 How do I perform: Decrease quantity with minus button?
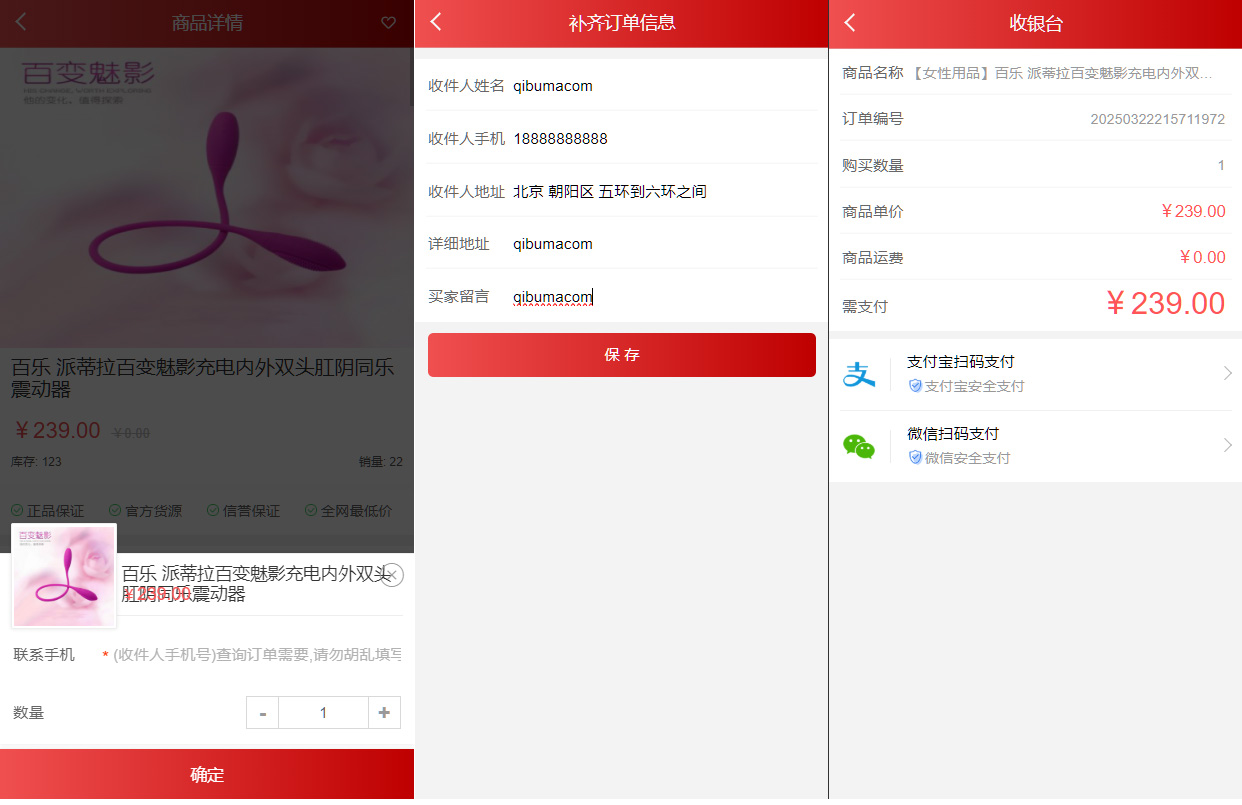(263, 713)
